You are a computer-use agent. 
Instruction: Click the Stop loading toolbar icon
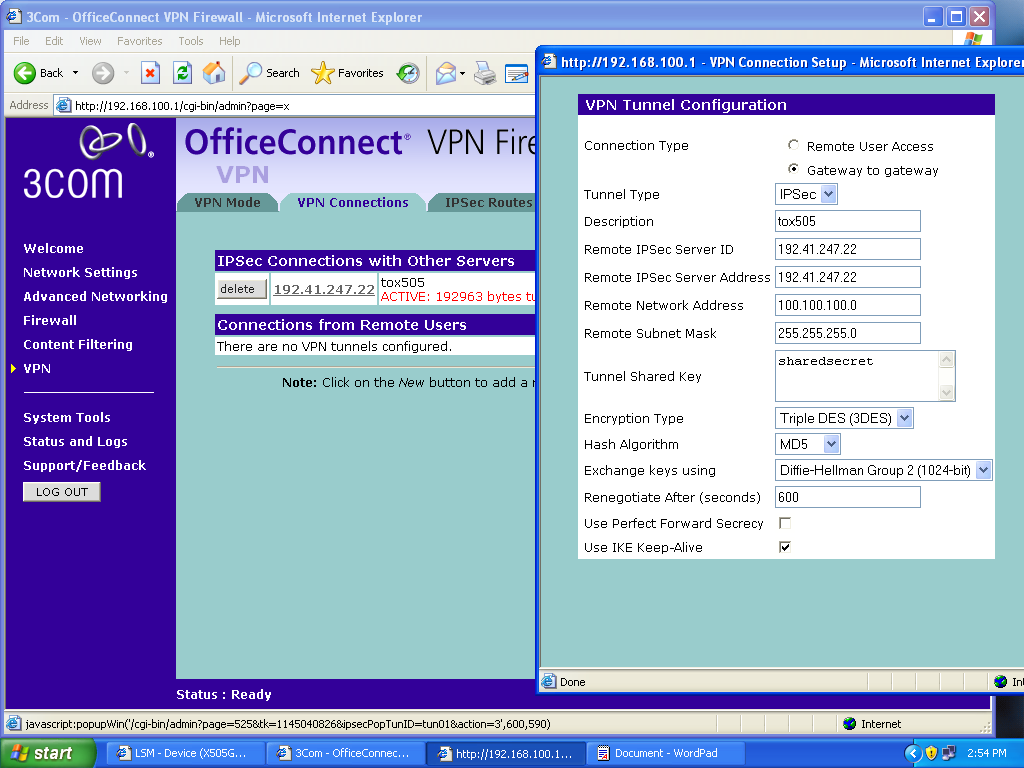[150, 73]
